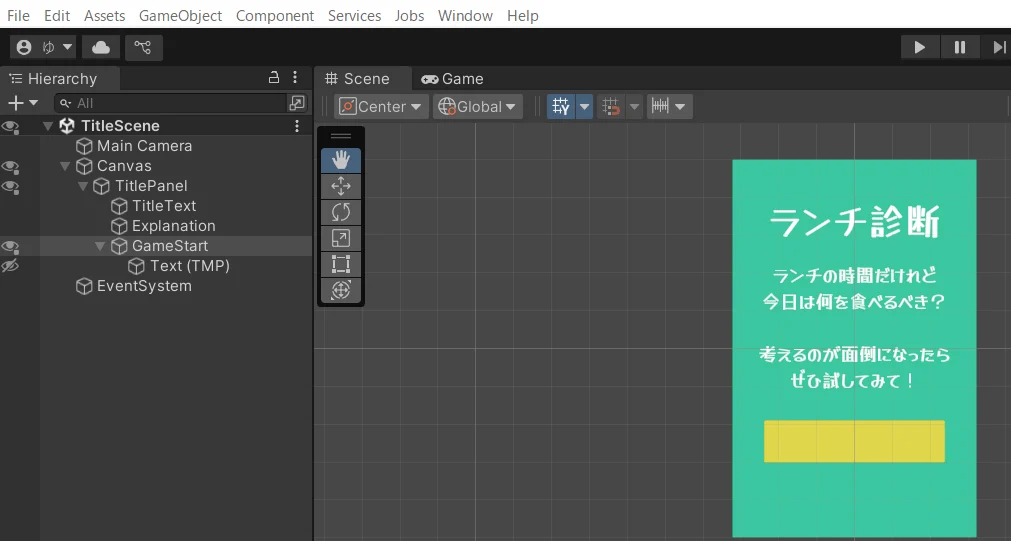The image size is (1011, 541).
Task: Toggle the Hierarchy panel lock
Action: [x=273, y=77]
